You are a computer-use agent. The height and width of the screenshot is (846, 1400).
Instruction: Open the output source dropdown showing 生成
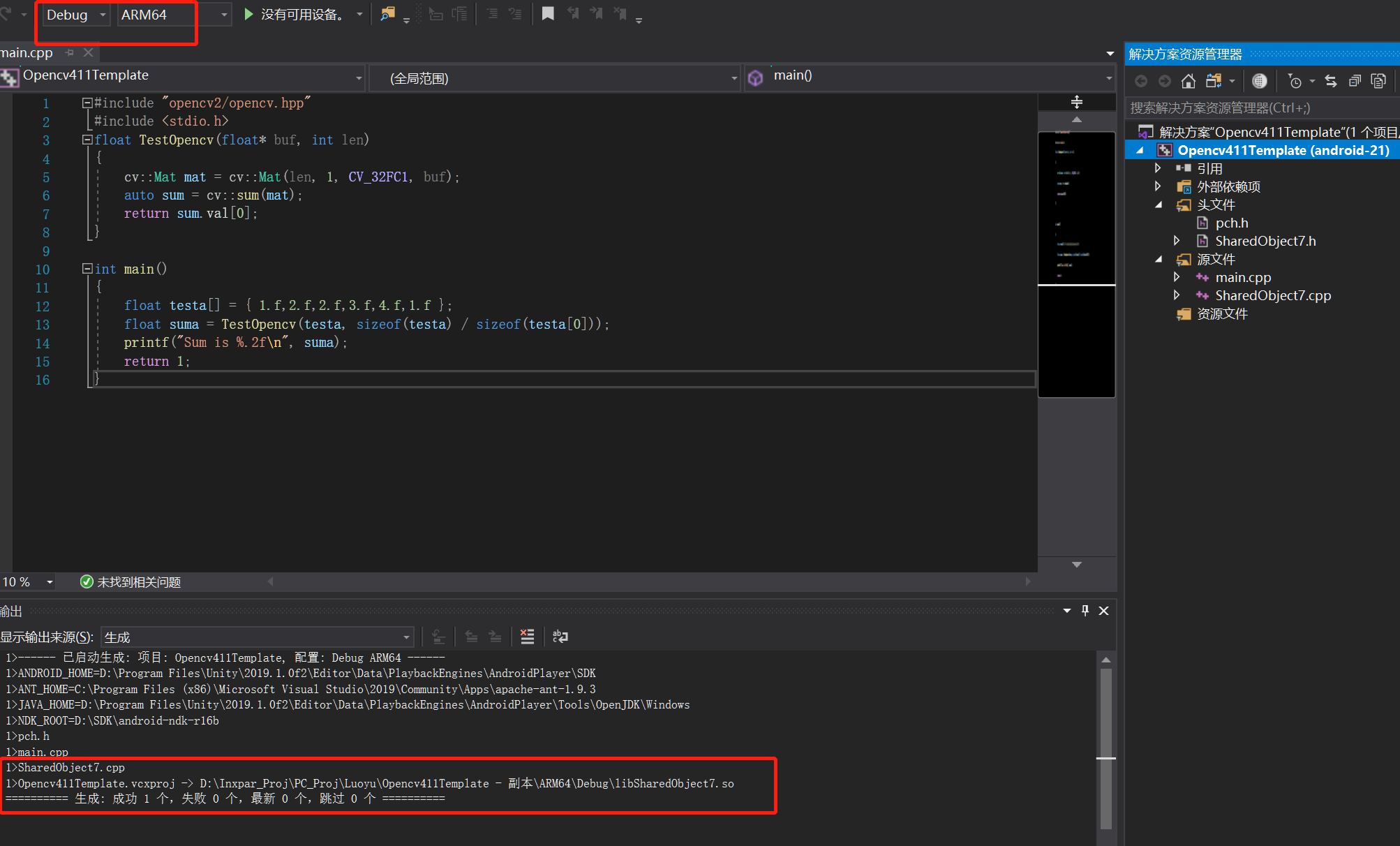click(405, 637)
